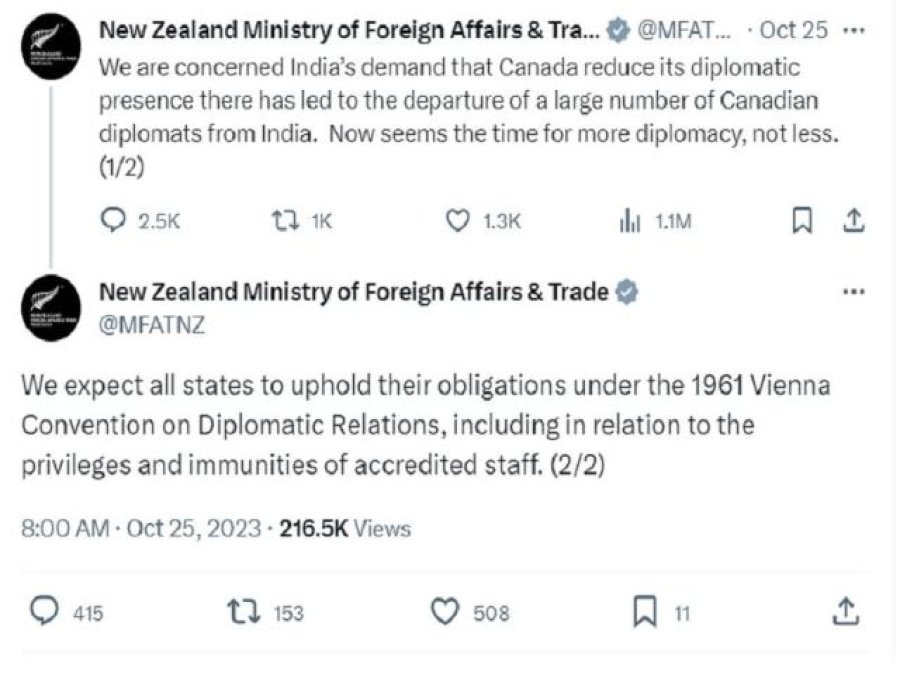The height and width of the screenshot is (675, 900).
Task: Open the @MFATNZ handle under second tweet
Action: pyautogui.click(x=152, y=324)
